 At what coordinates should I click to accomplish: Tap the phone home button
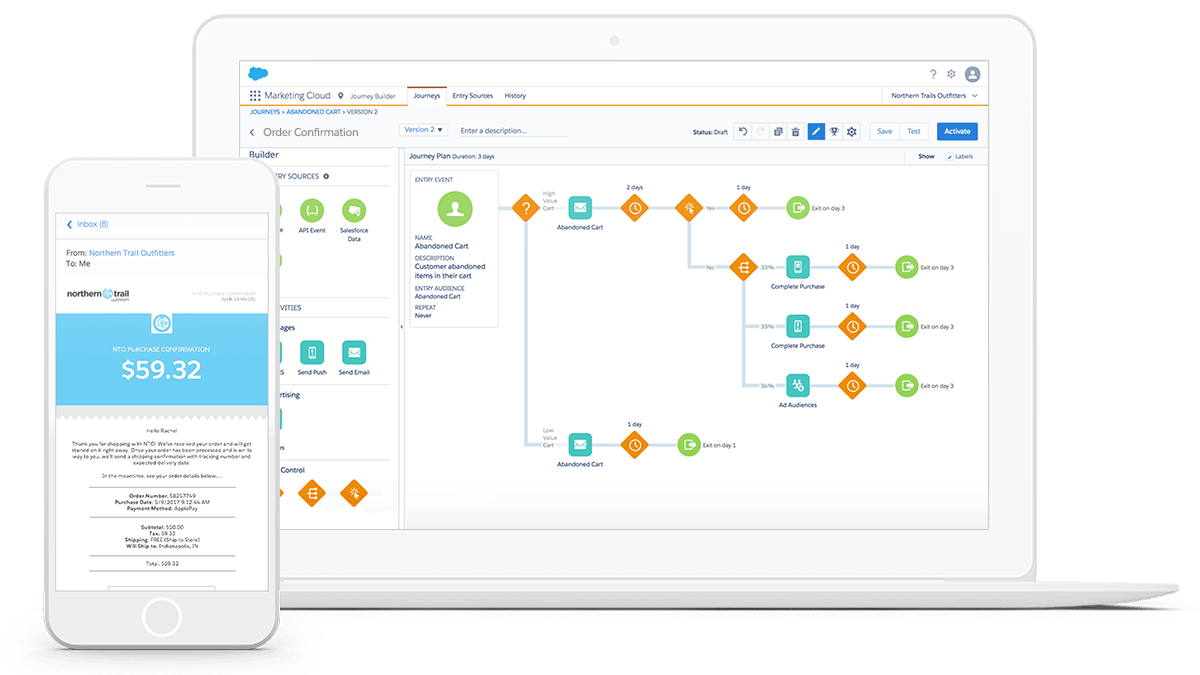click(161, 616)
